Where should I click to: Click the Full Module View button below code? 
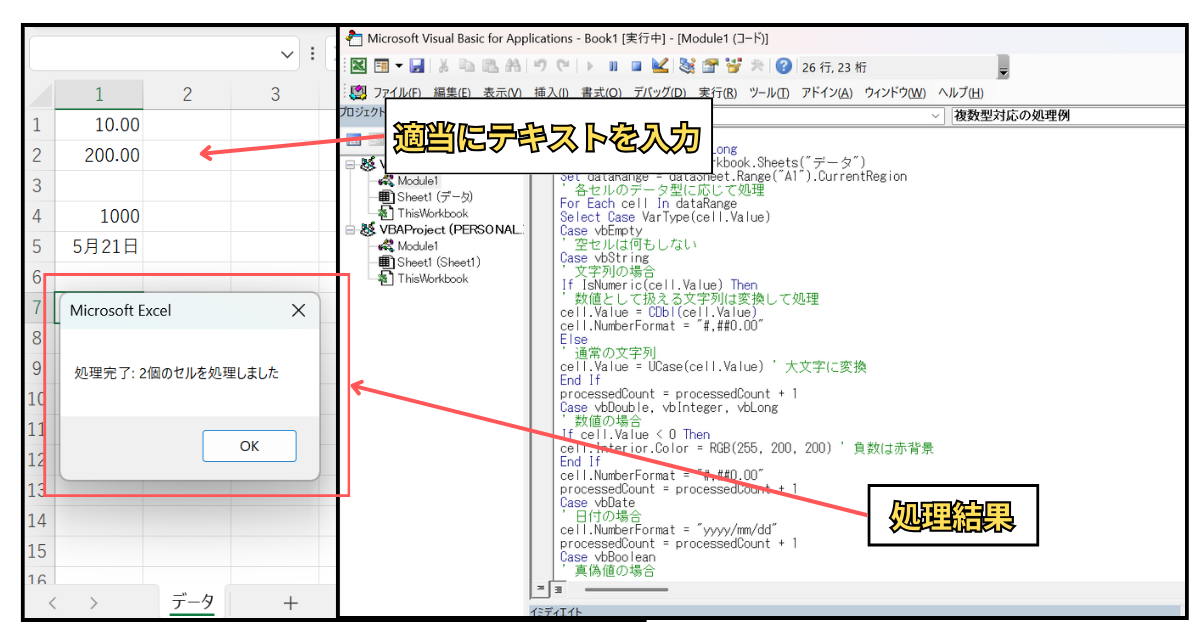pos(557,588)
